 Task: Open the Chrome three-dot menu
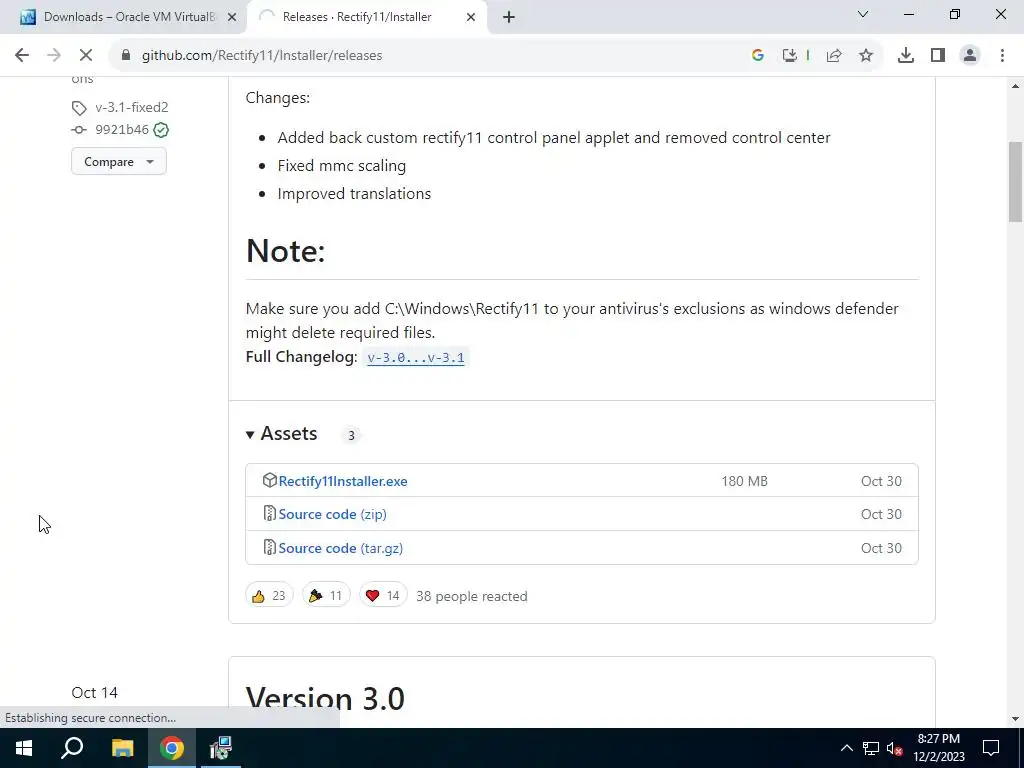click(x=1002, y=56)
